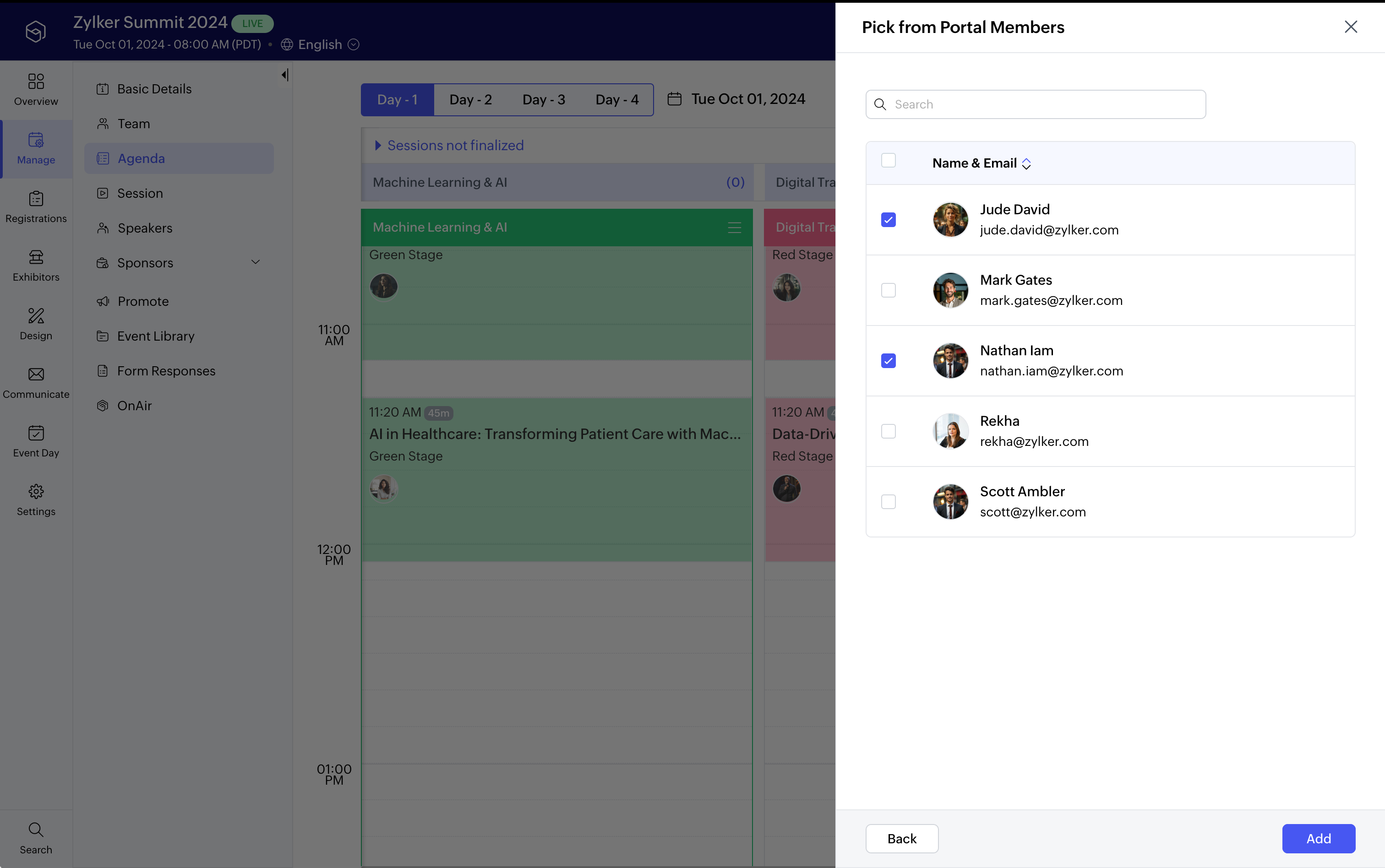Image resolution: width=1385 pixels, height=868 pixels.
Task: Tick the select-all checkbox in the header
Action: pos(889,160)
